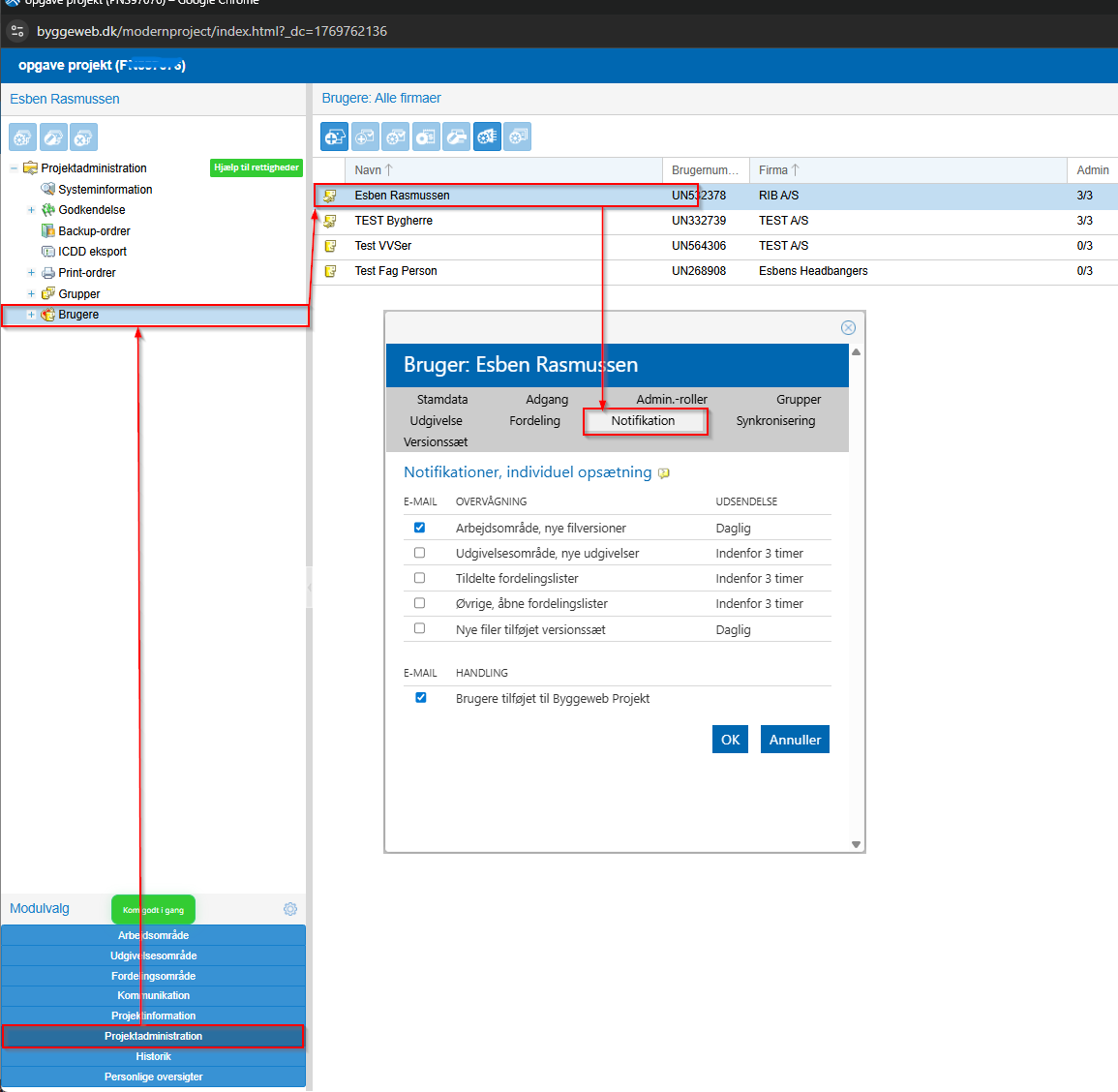The image size is (1118, 1092).
Task: Enable Nye filer tilføjet versionssæt checkbox
Action: pyautogui.click(x=419, y=628)
